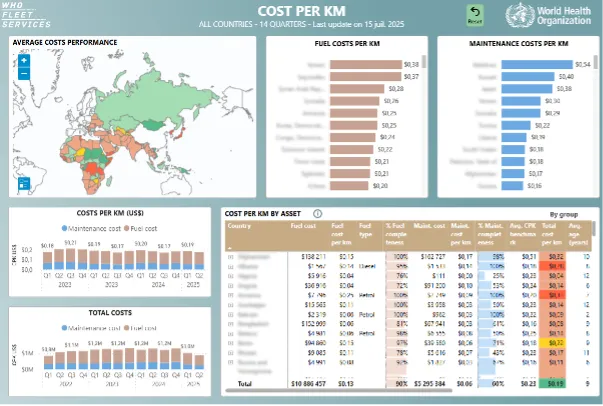Sort table by the Fuel cost column header
This screenshot has width=603, height=406.
click(303, 226)
